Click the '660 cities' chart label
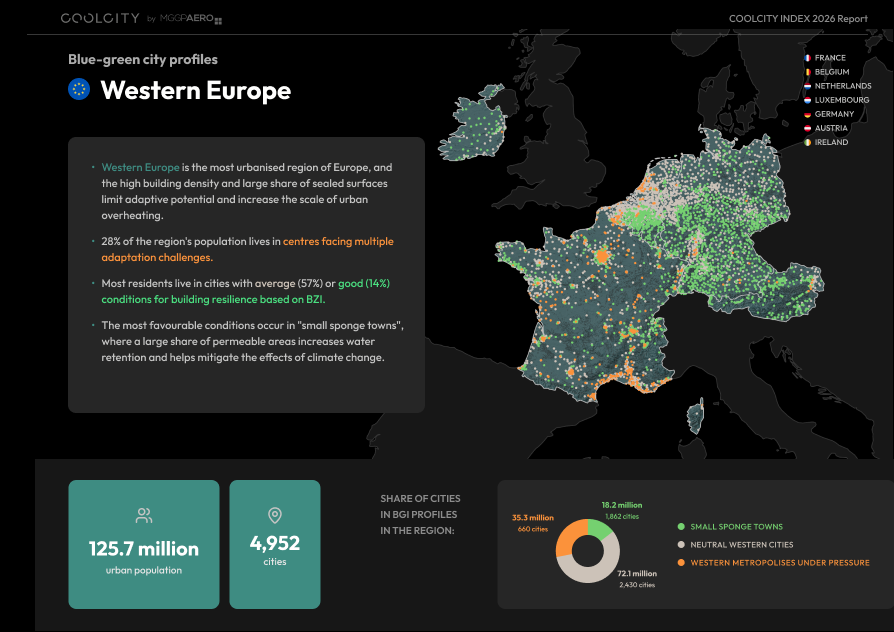 point(533,529)
